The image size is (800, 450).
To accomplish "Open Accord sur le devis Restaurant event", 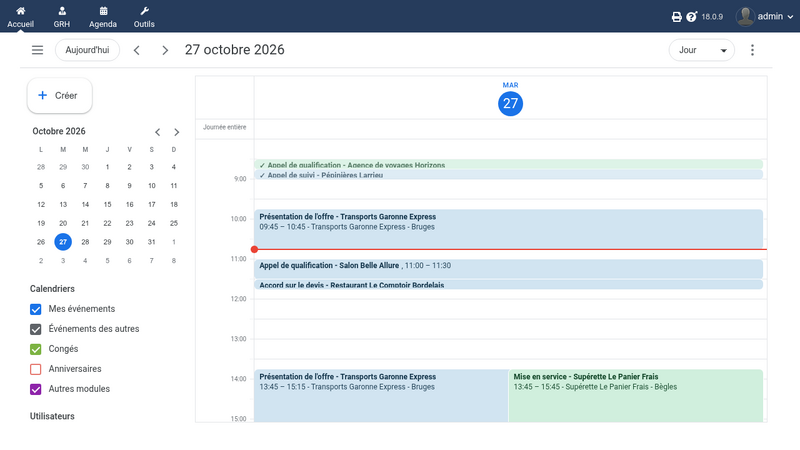I will [x=508, y=285].
